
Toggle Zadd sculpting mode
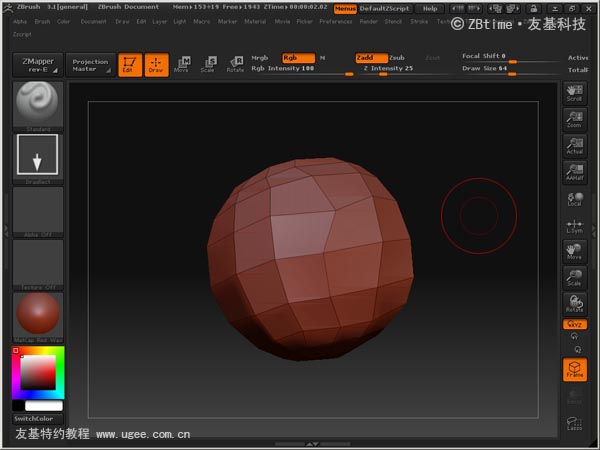(x=371, y=58)
